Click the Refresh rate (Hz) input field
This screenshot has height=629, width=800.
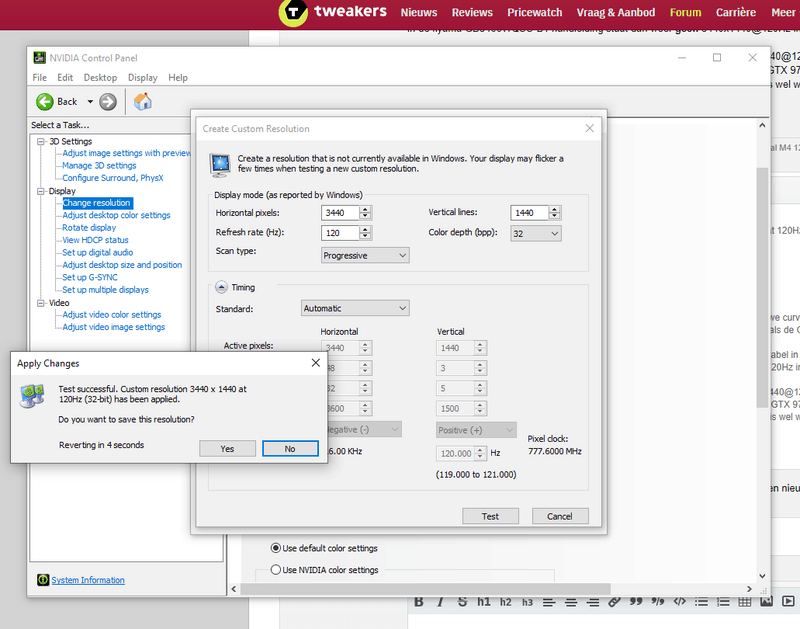(340, 233)
